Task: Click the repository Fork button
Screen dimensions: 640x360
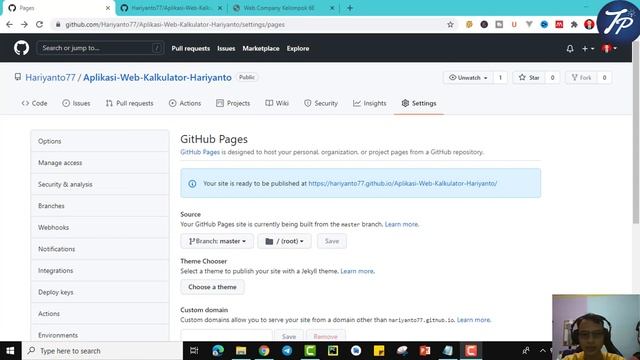Action: tap(581, 78)
